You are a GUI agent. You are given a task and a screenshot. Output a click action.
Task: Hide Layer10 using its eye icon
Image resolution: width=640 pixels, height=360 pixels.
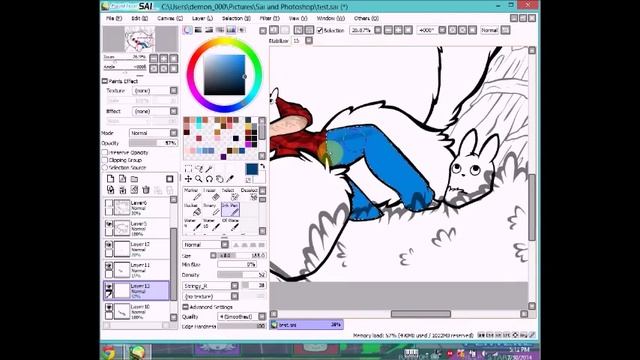109,307
